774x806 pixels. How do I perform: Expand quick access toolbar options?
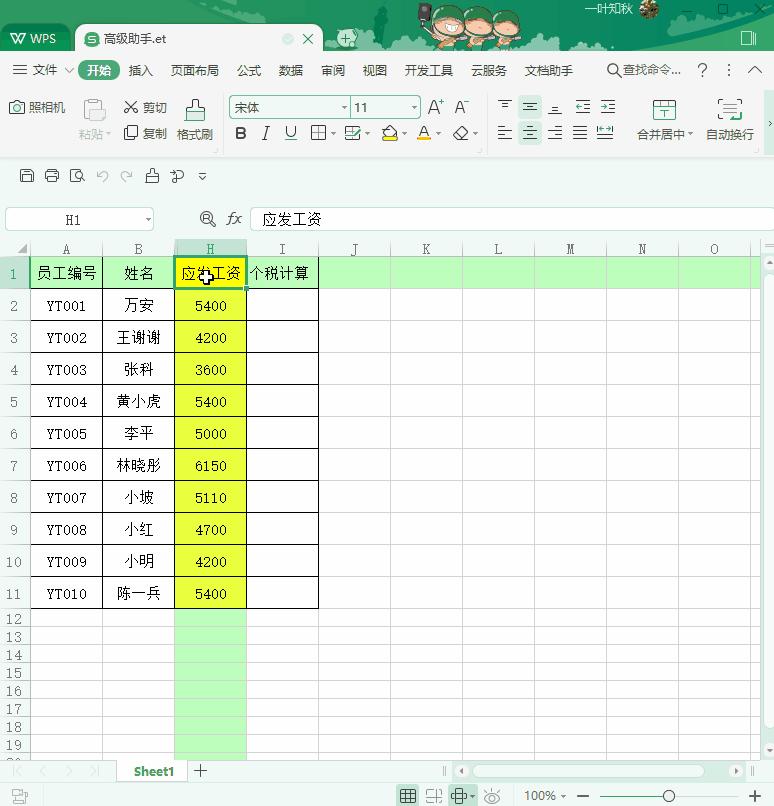(x=202, y=177)
